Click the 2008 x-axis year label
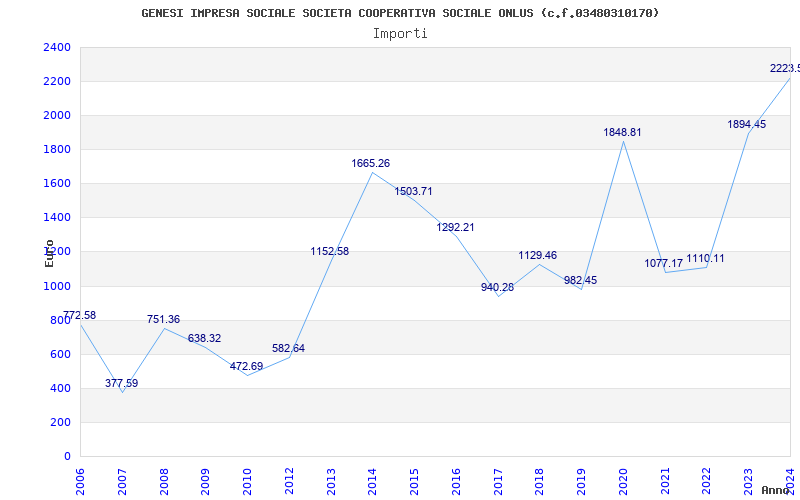Image resolution: width=800 pixels, height=500 pixels. 163,482
